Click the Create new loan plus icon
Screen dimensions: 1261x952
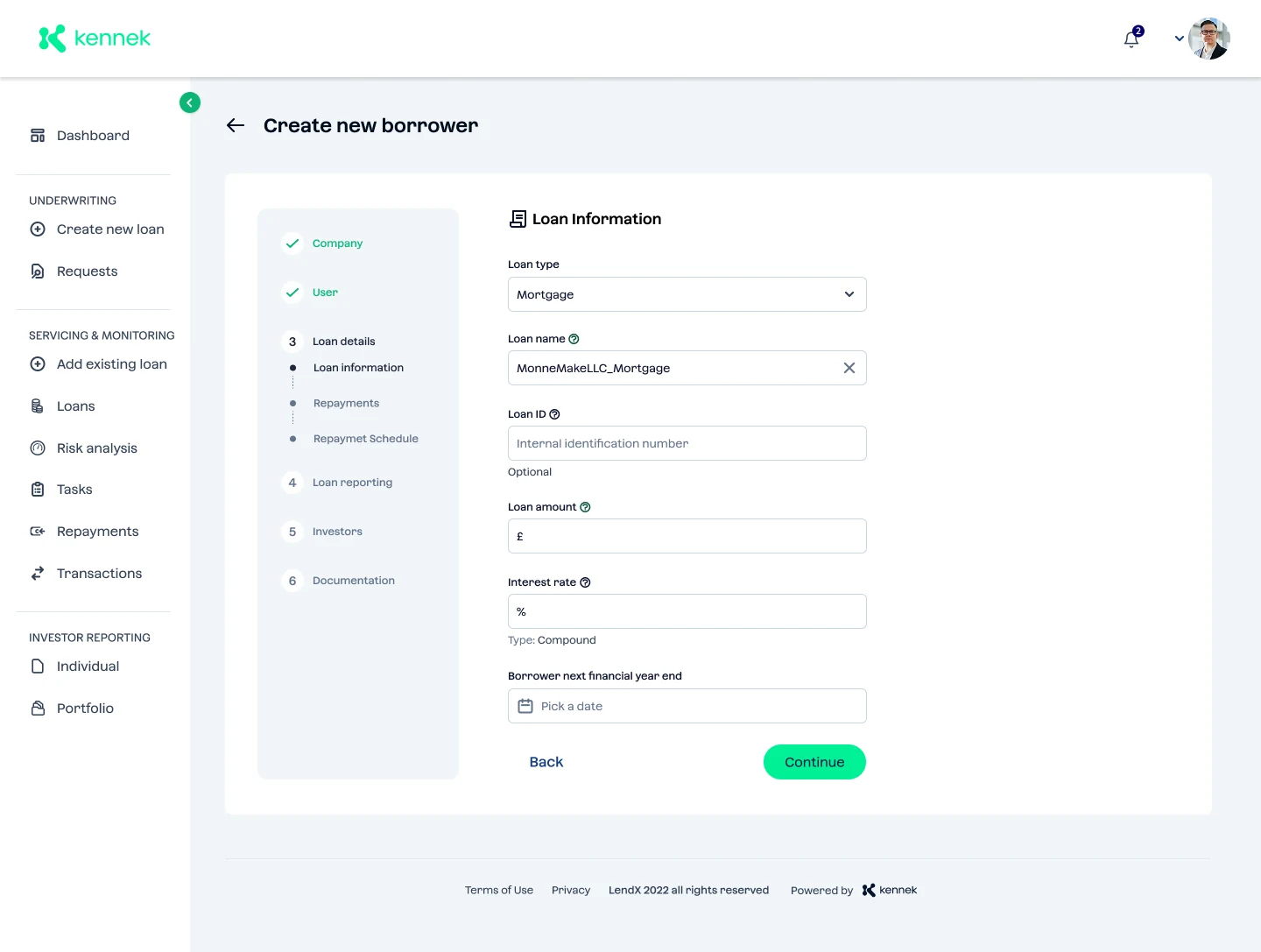pyautogui.click(x=38, y=229)
